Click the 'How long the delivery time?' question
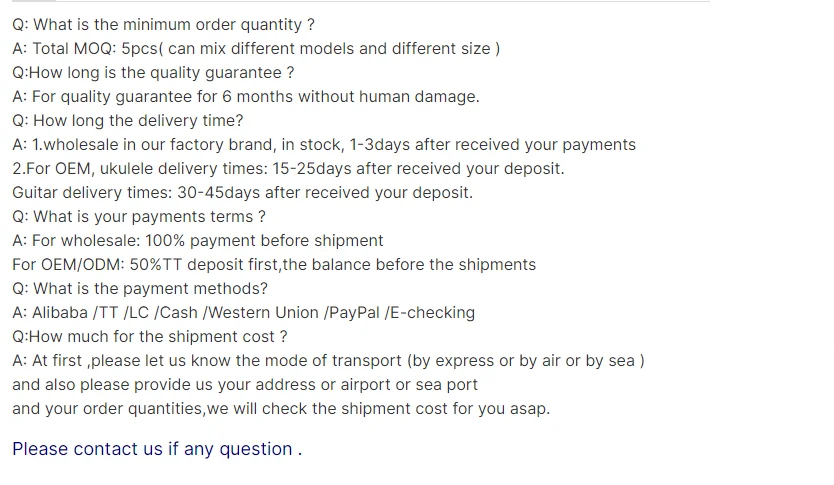834x485 pixels. pos(127,121)
